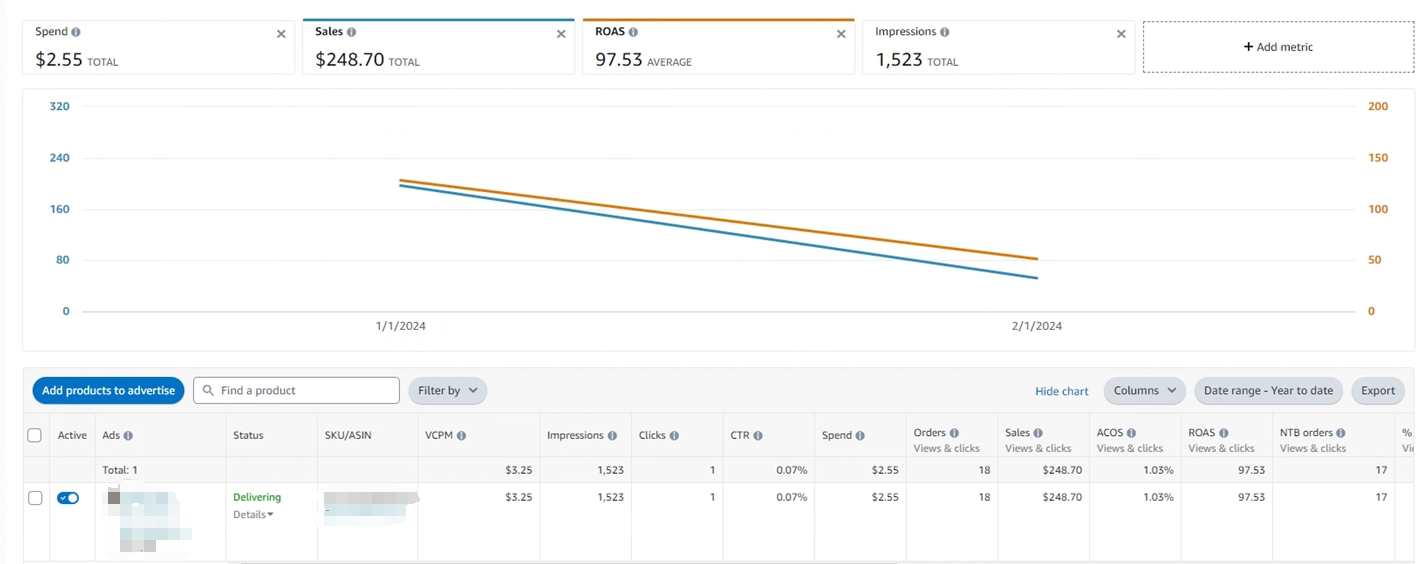This screenshot has height=564, width=1420.
Task: Toggle the Active switch for the ad row
Action: (x=68, y=498)
